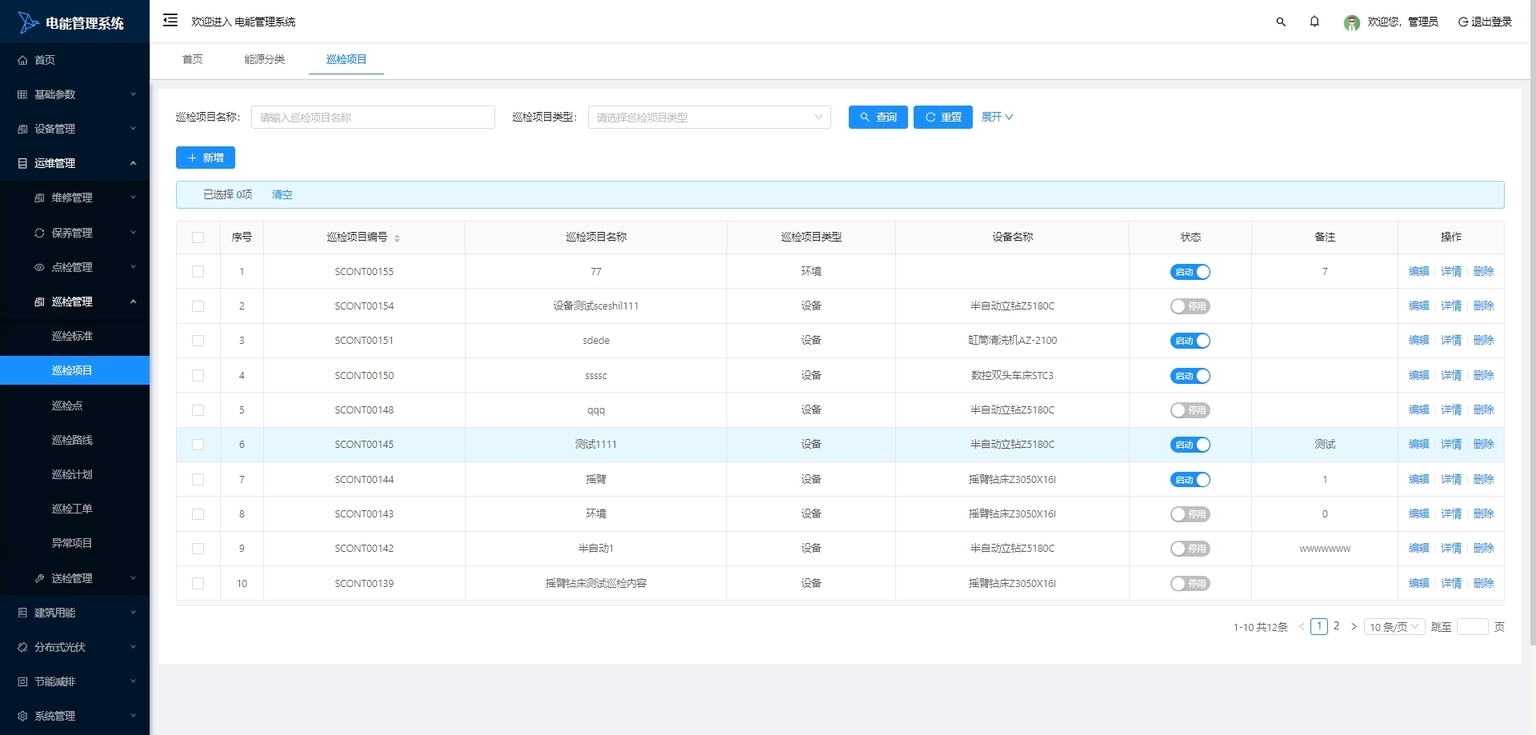
Task: Click the sort icon on 巡检项目编号 column
Action: [397, 238]
